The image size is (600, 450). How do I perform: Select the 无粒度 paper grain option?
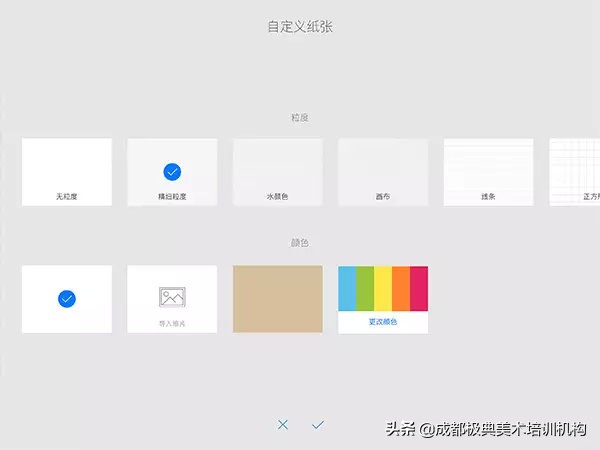67,172
